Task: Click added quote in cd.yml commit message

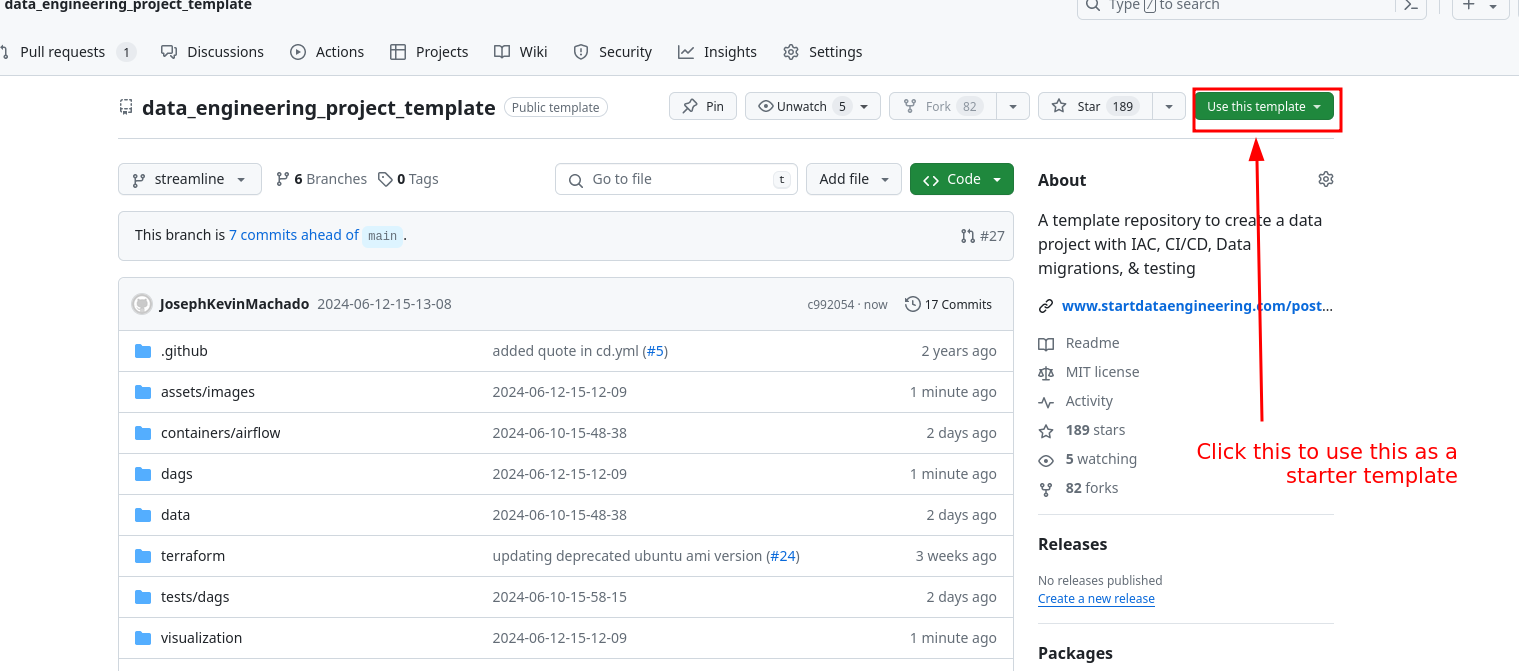Action: pos(565,351)
